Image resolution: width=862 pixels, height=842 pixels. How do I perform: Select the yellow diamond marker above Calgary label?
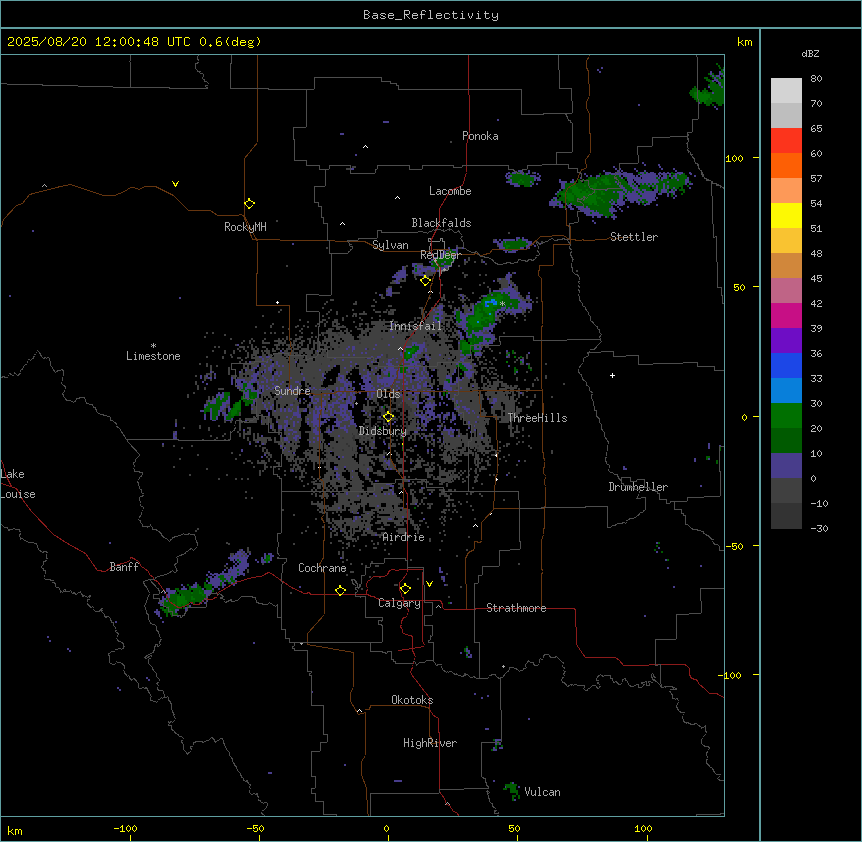(405, 589)
